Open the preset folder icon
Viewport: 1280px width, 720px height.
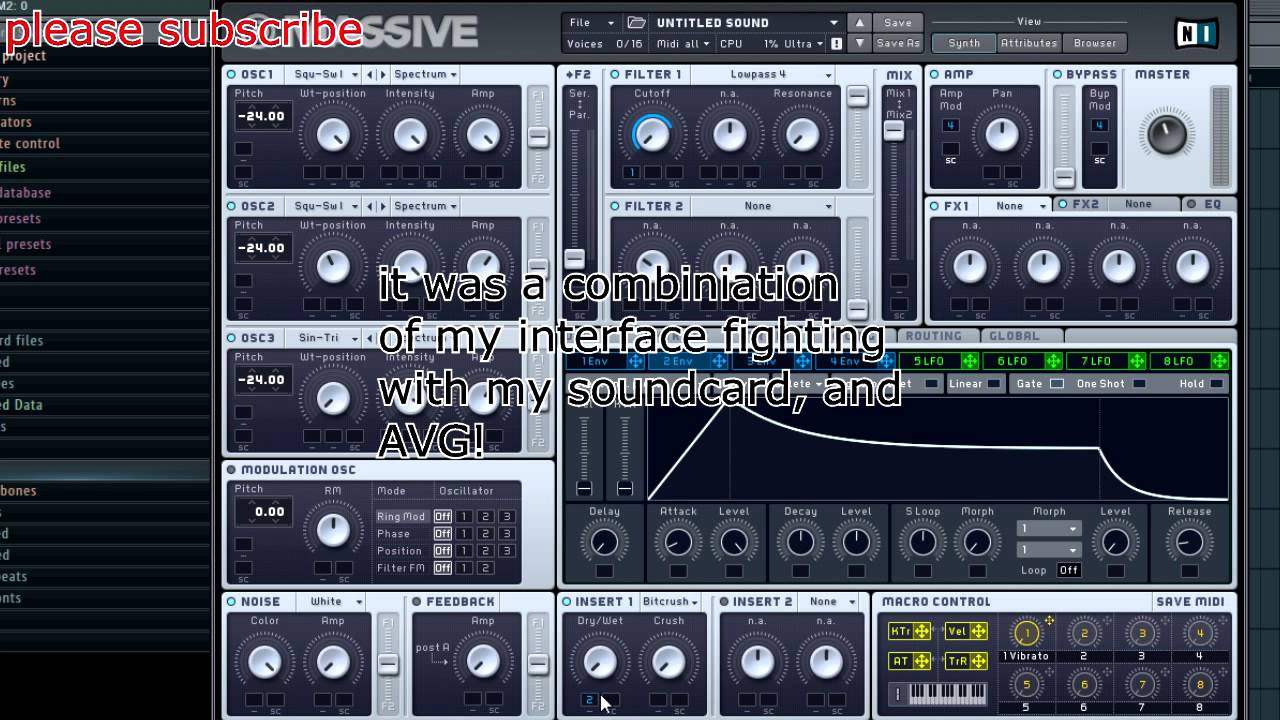point(636,22)
